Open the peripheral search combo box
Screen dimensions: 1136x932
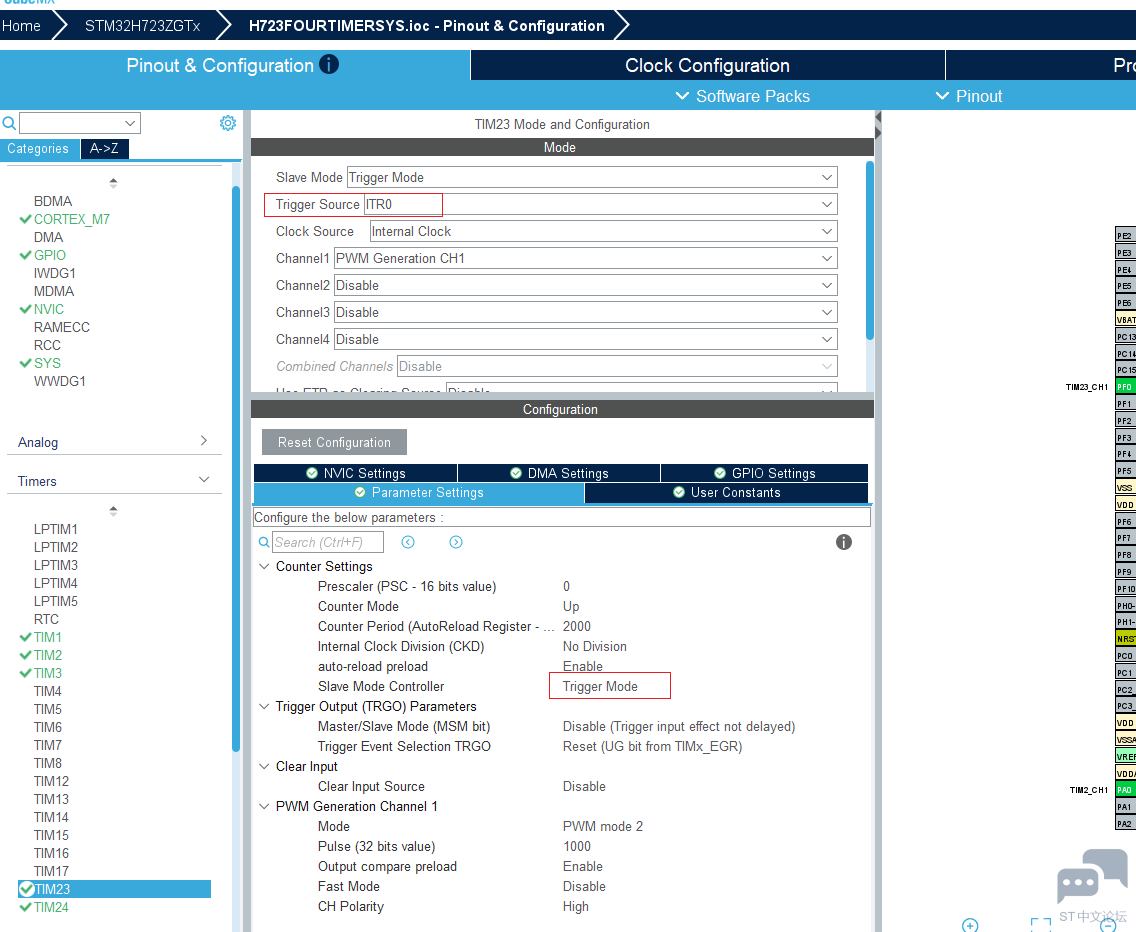click(x=80, y=123)
